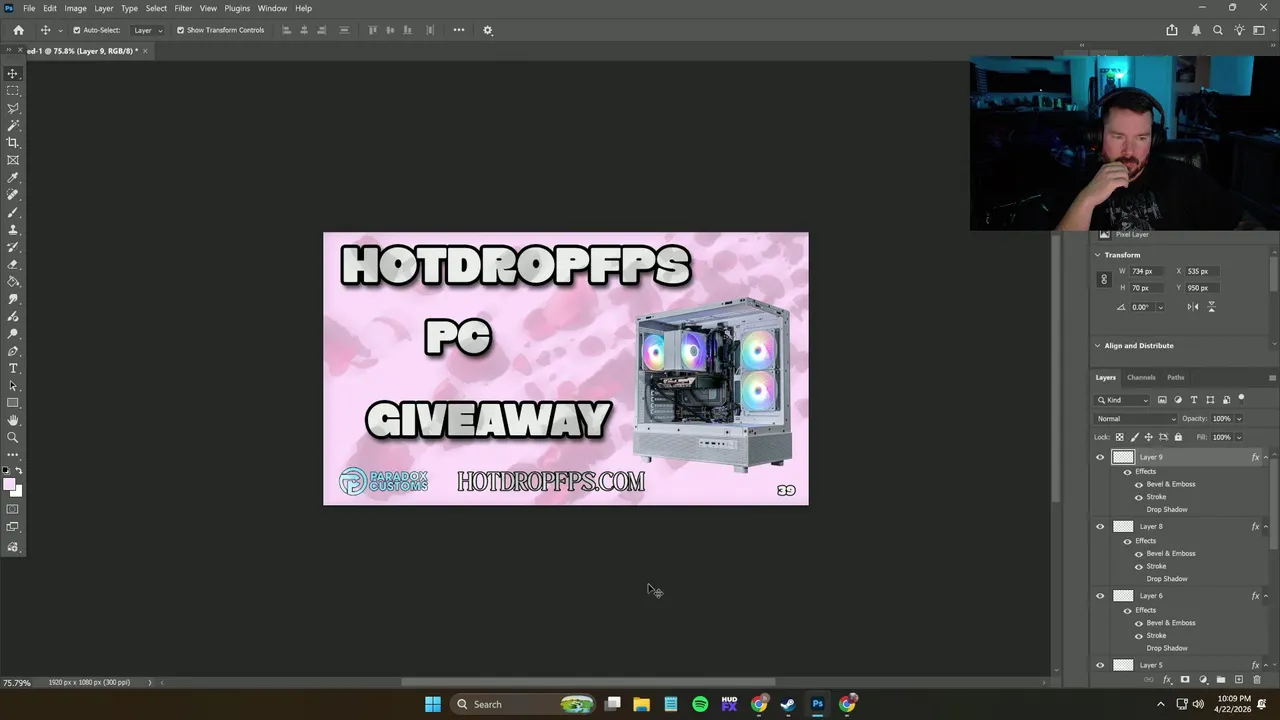
Task: Select the Spot Healing Brush tool
Action: [x=13, y=195]
